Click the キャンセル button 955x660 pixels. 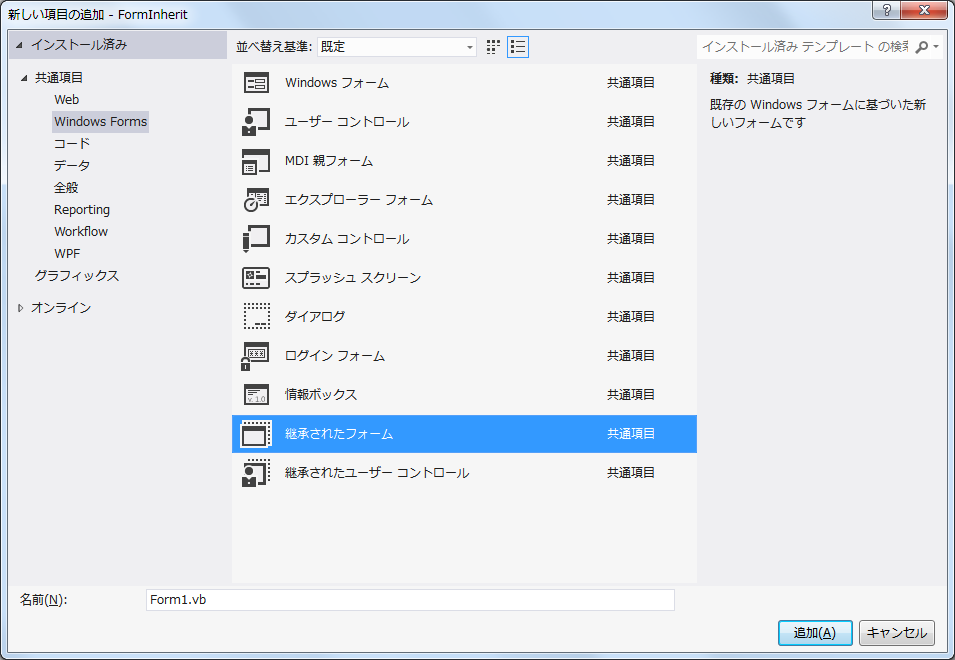click(897, 633)
